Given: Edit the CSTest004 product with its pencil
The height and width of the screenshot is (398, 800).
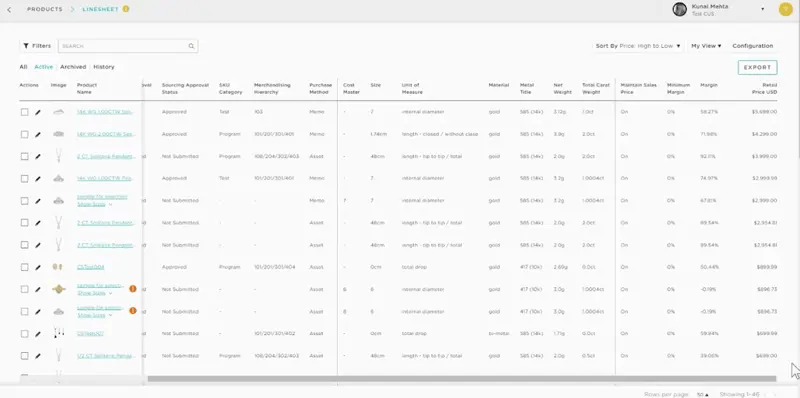Looking at the screenshot, I should pyautogui.click(x=38, y=267).
